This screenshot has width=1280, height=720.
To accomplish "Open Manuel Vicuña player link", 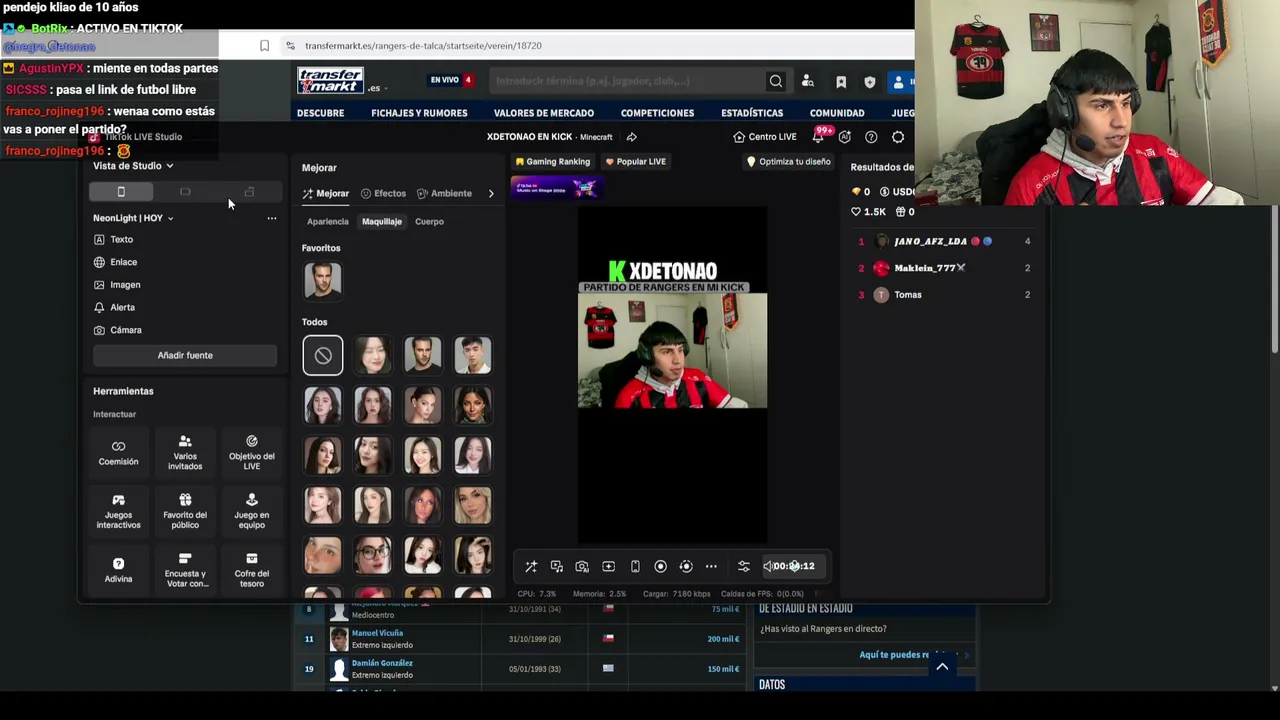I will 377,633.
